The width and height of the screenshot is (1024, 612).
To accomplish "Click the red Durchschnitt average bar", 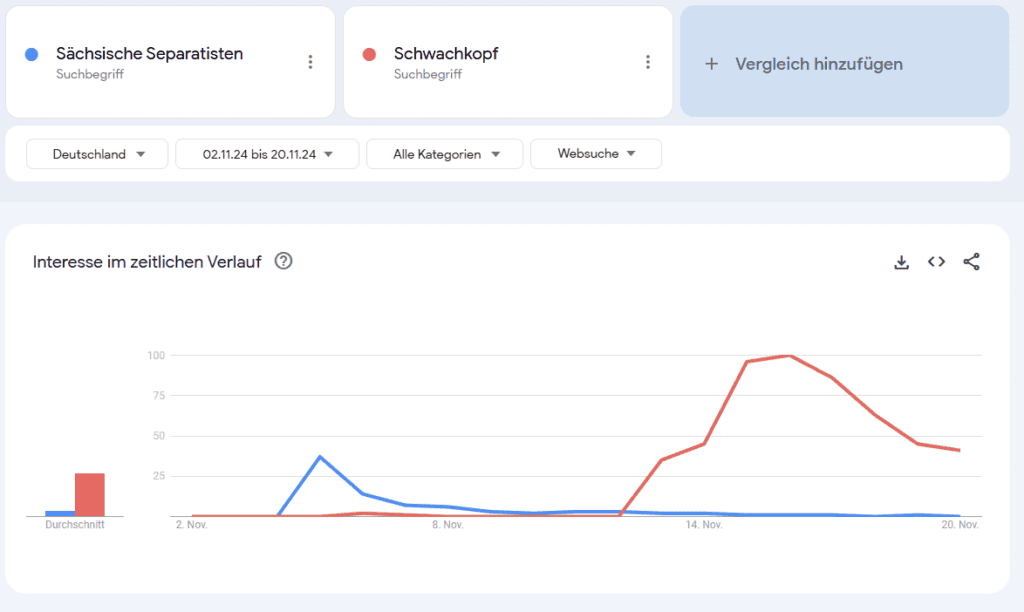I will click(89, 494).
